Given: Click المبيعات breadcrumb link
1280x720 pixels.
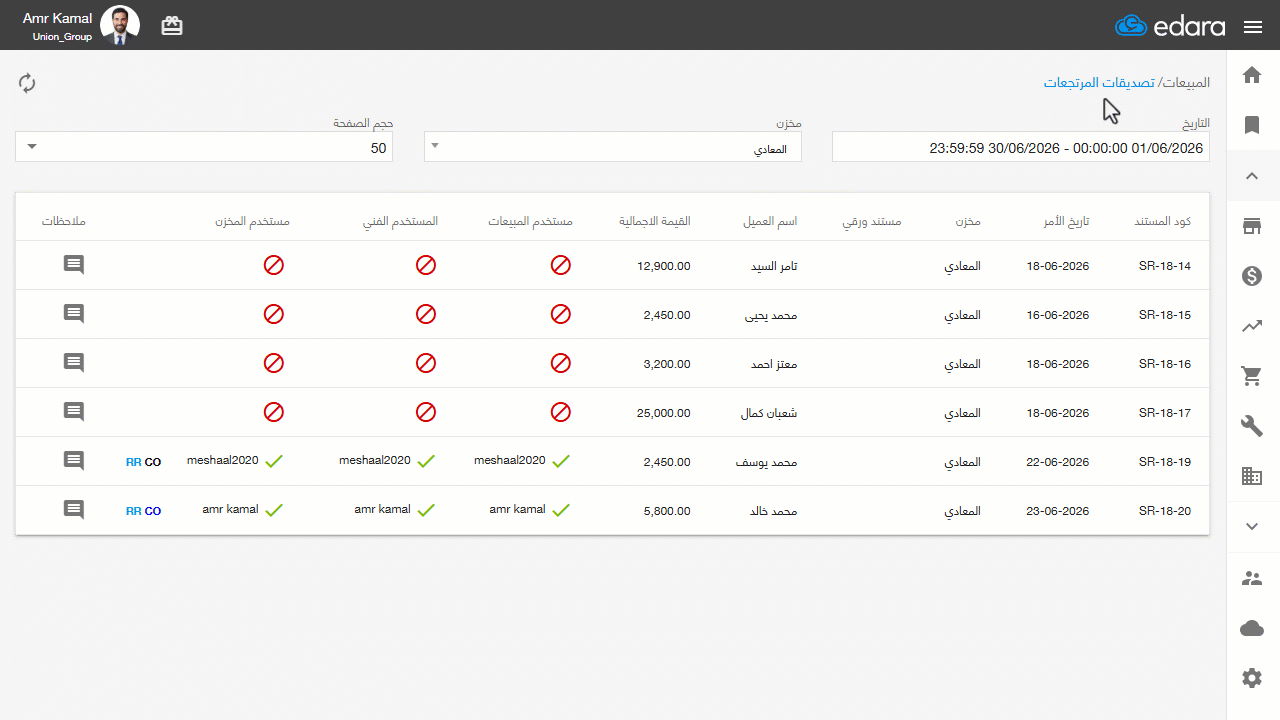Looking at the screenshot, I should (x=1189, y=82).
